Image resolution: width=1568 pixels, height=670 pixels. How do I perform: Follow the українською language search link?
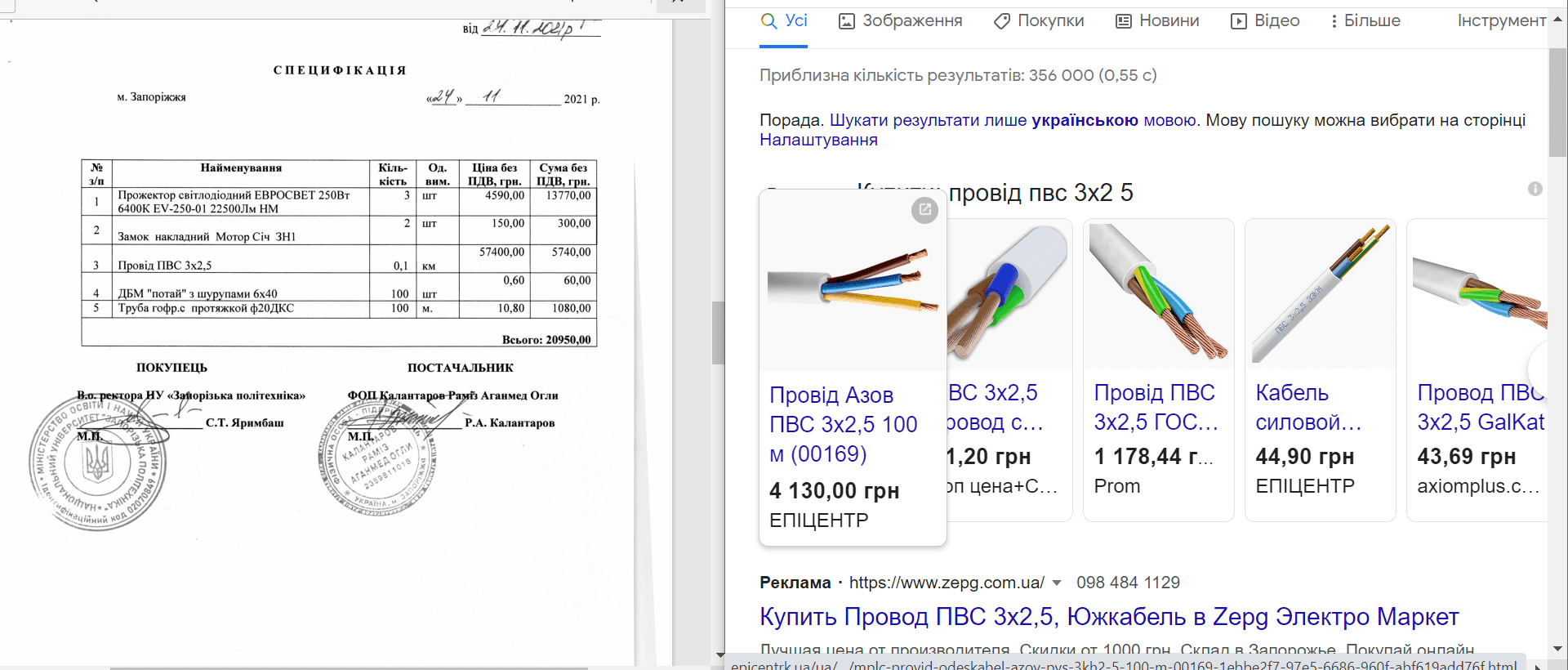point(1085,120)
